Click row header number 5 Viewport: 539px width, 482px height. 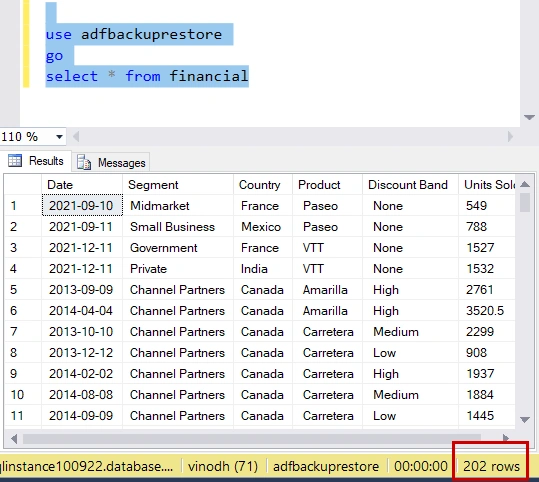pos(23,289)
